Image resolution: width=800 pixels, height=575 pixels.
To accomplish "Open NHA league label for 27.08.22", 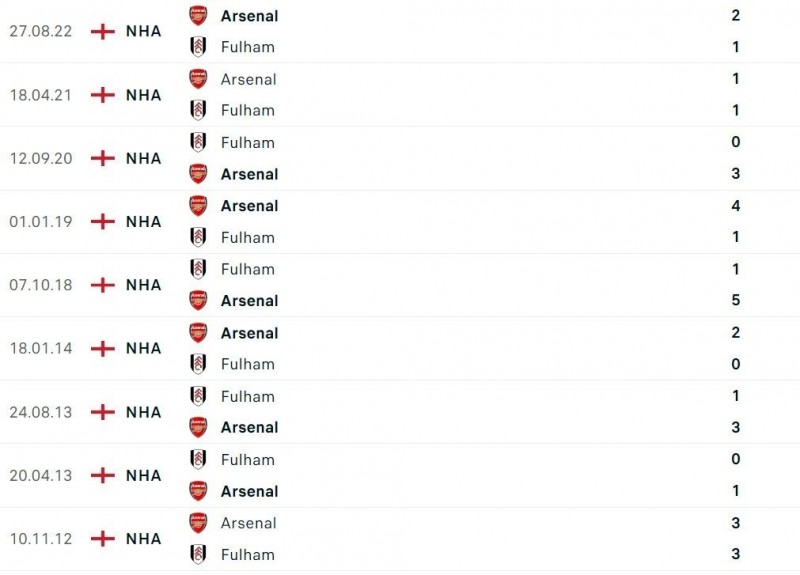I will click(x=143, y=31).
